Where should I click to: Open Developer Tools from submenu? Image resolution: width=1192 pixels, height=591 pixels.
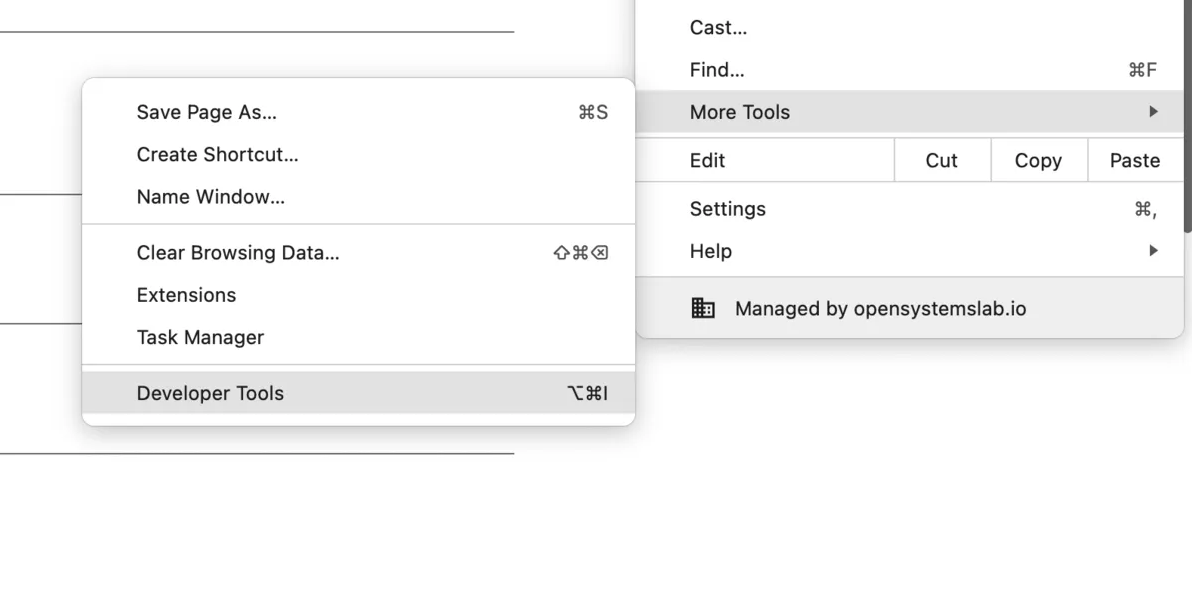[x=358, y=393]
